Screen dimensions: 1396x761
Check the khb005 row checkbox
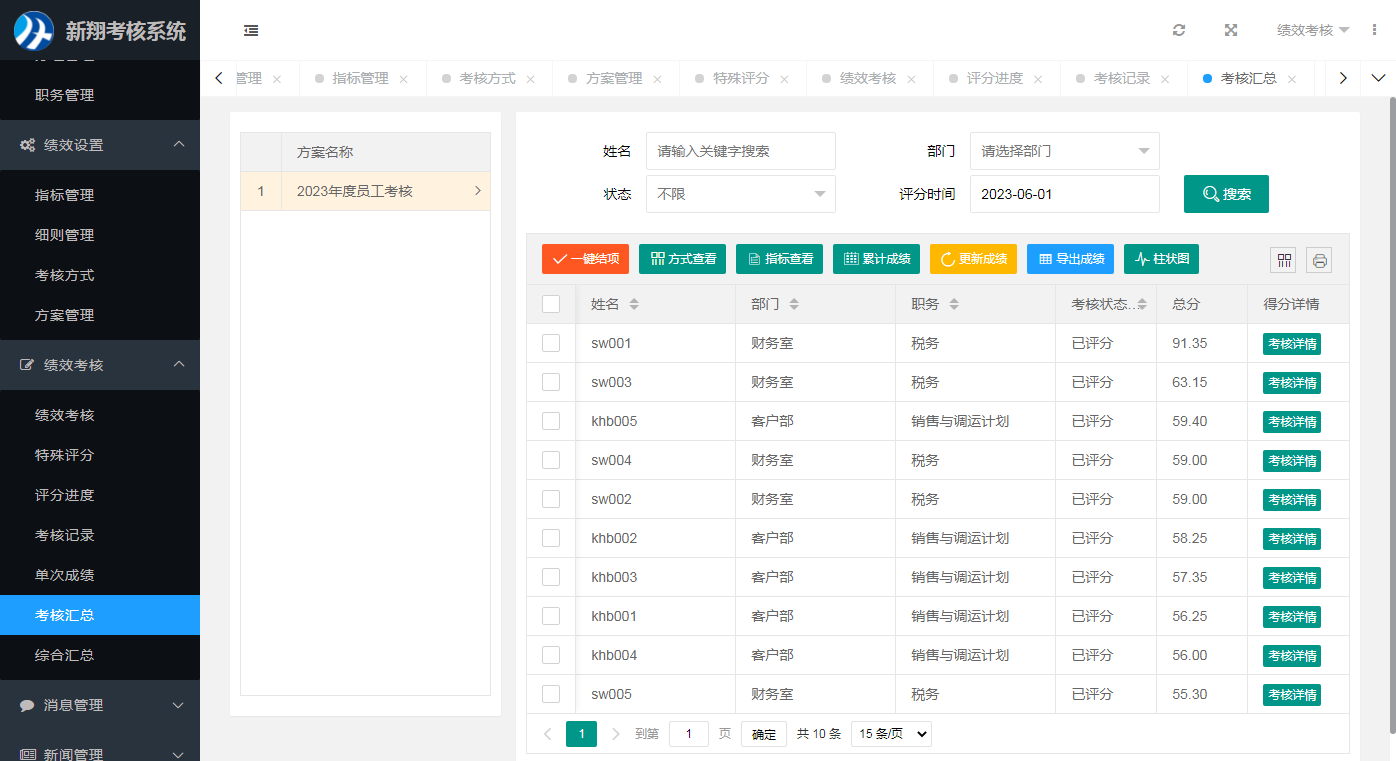551,421
